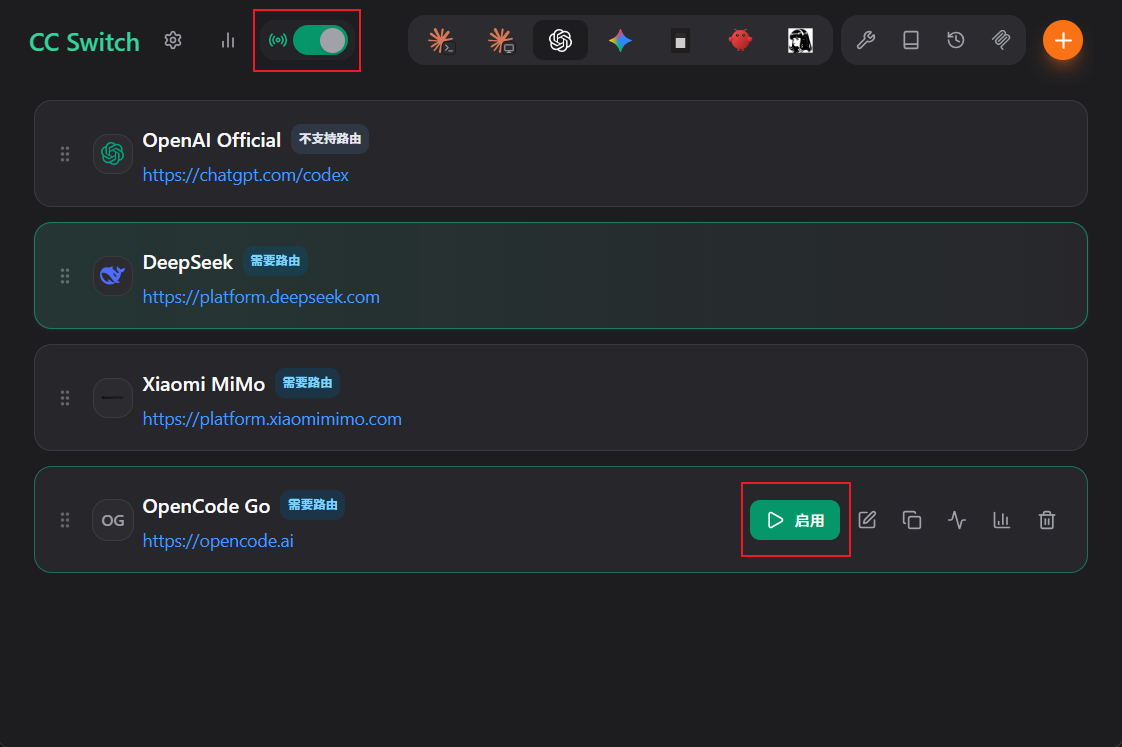Select the Gemini app tab

tap(620, 40)
